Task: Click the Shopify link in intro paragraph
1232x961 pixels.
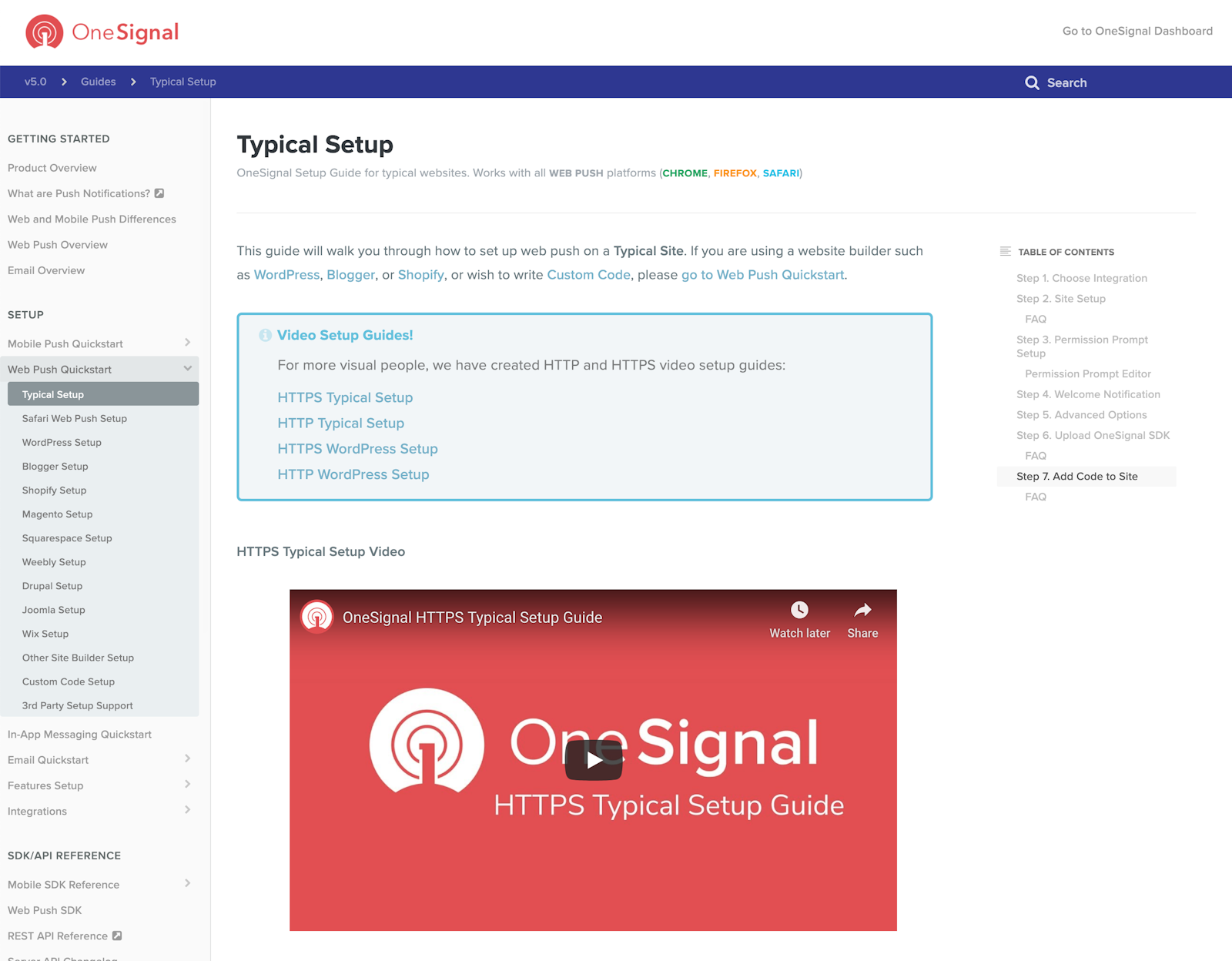Action: (420, 275)
